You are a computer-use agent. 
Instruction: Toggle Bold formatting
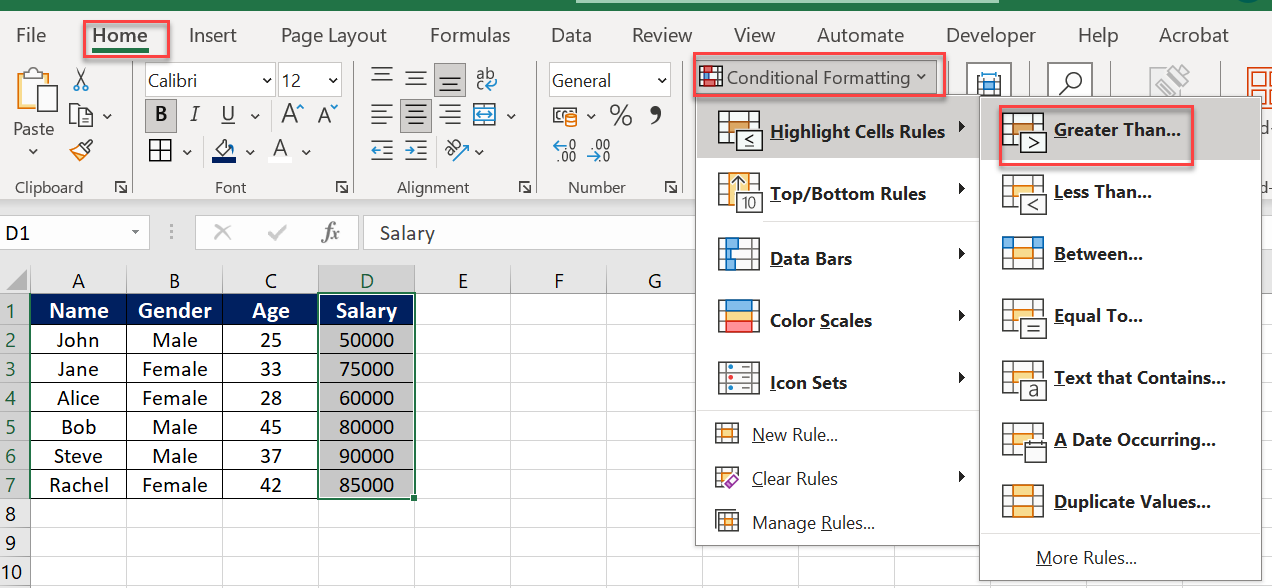pyautogui.click(x=160, y=115)
